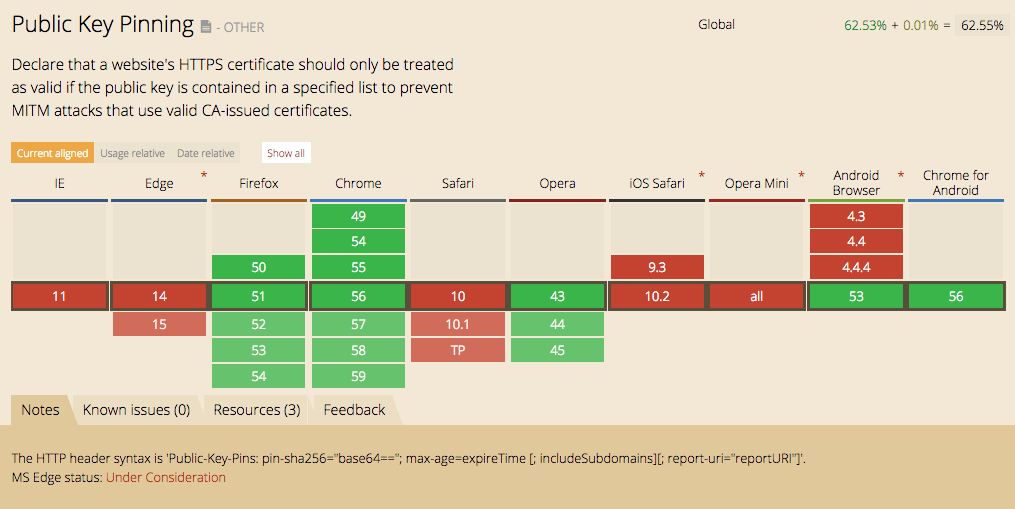Click the Opera Mini all cell
Image resolution: width=1015 pixels, height=509 pixels.
(757, 297)
